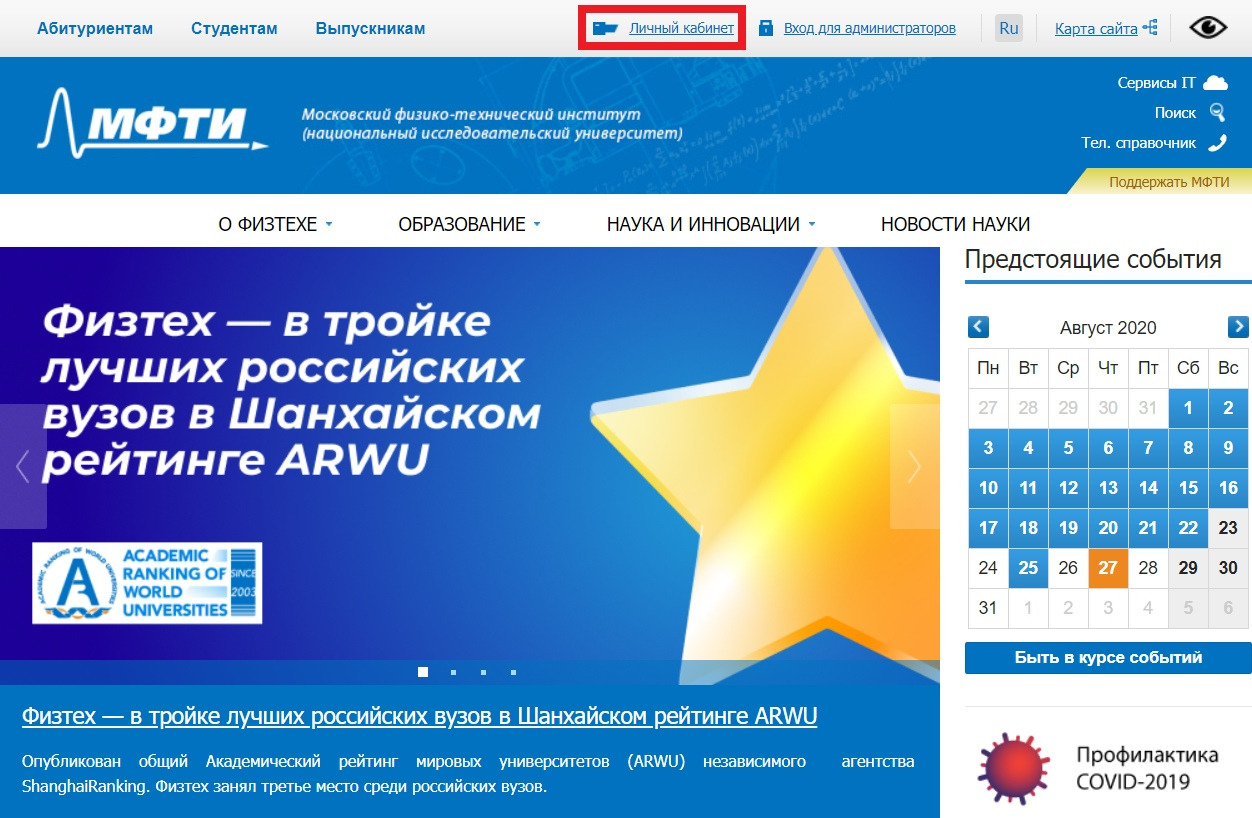Screen dimensions: 1252x818
Task: Click the Academic Ranking of World Universities logo
Action: pos(147,583)
